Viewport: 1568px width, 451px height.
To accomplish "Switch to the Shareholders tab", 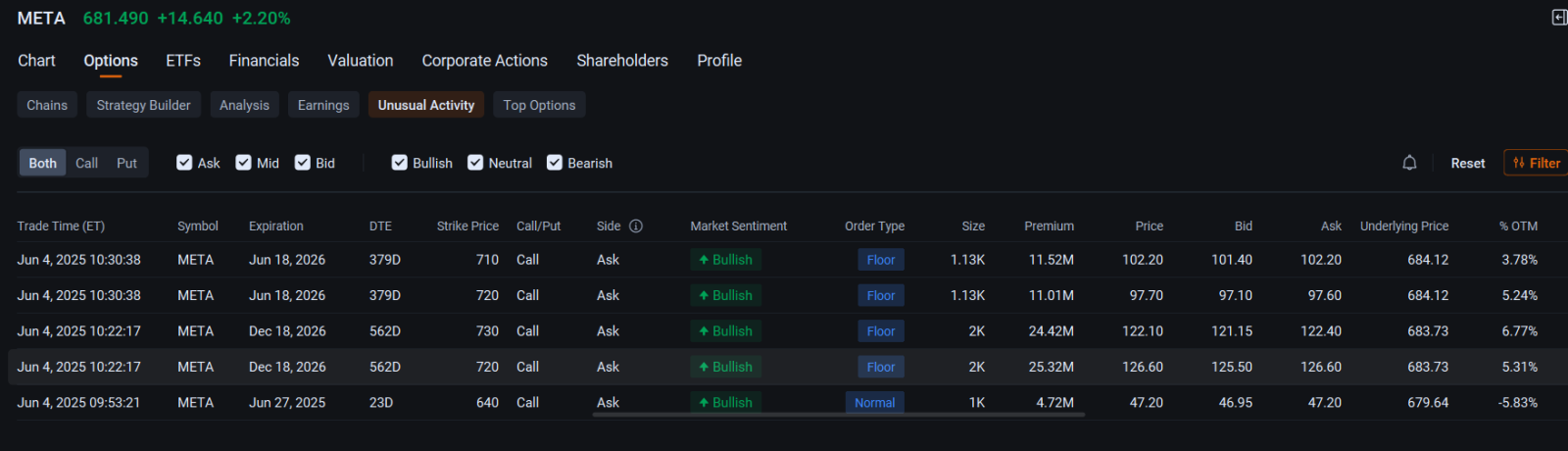I will 622,61.
